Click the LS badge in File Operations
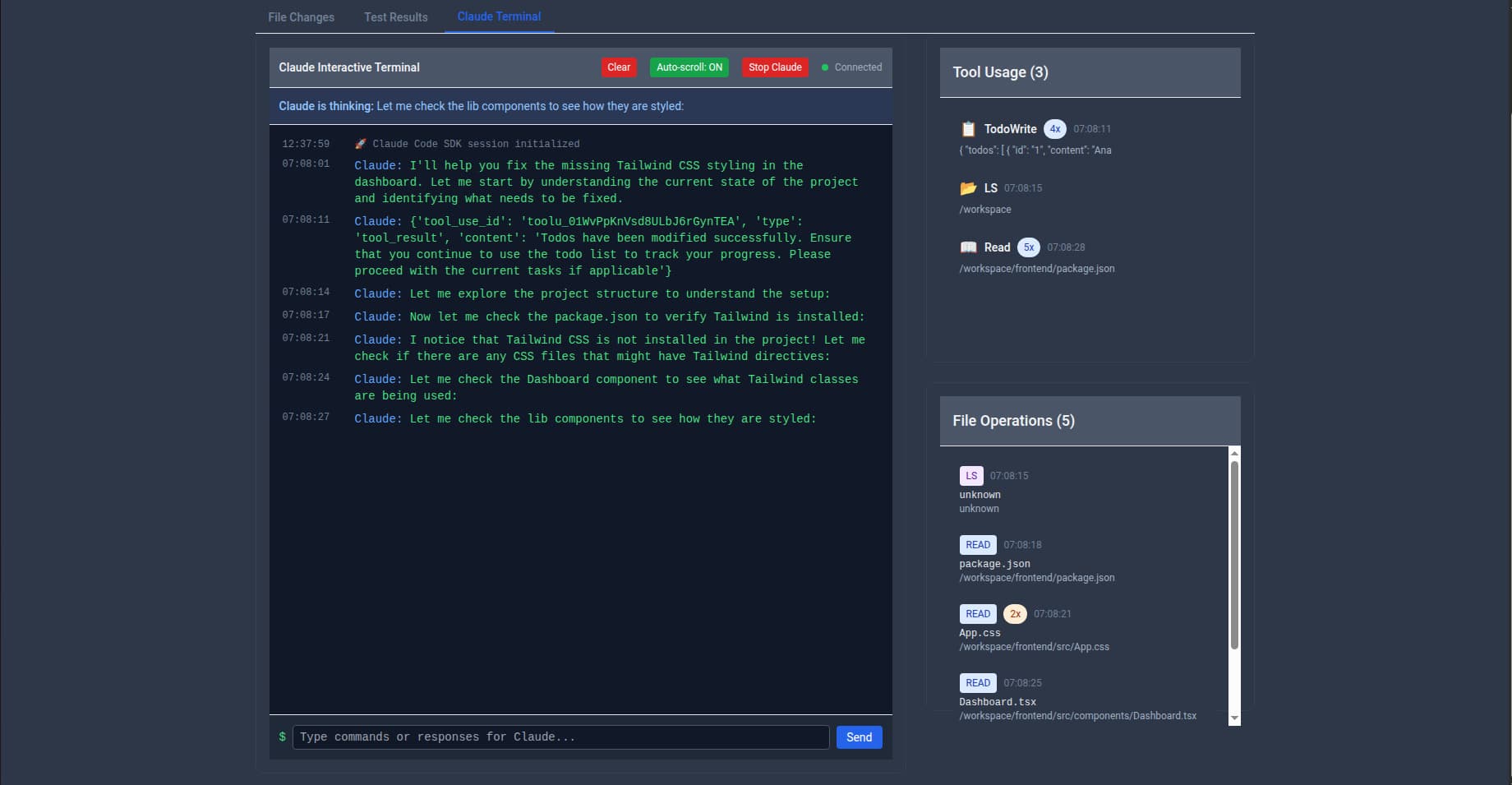 [x=971, y=476]
